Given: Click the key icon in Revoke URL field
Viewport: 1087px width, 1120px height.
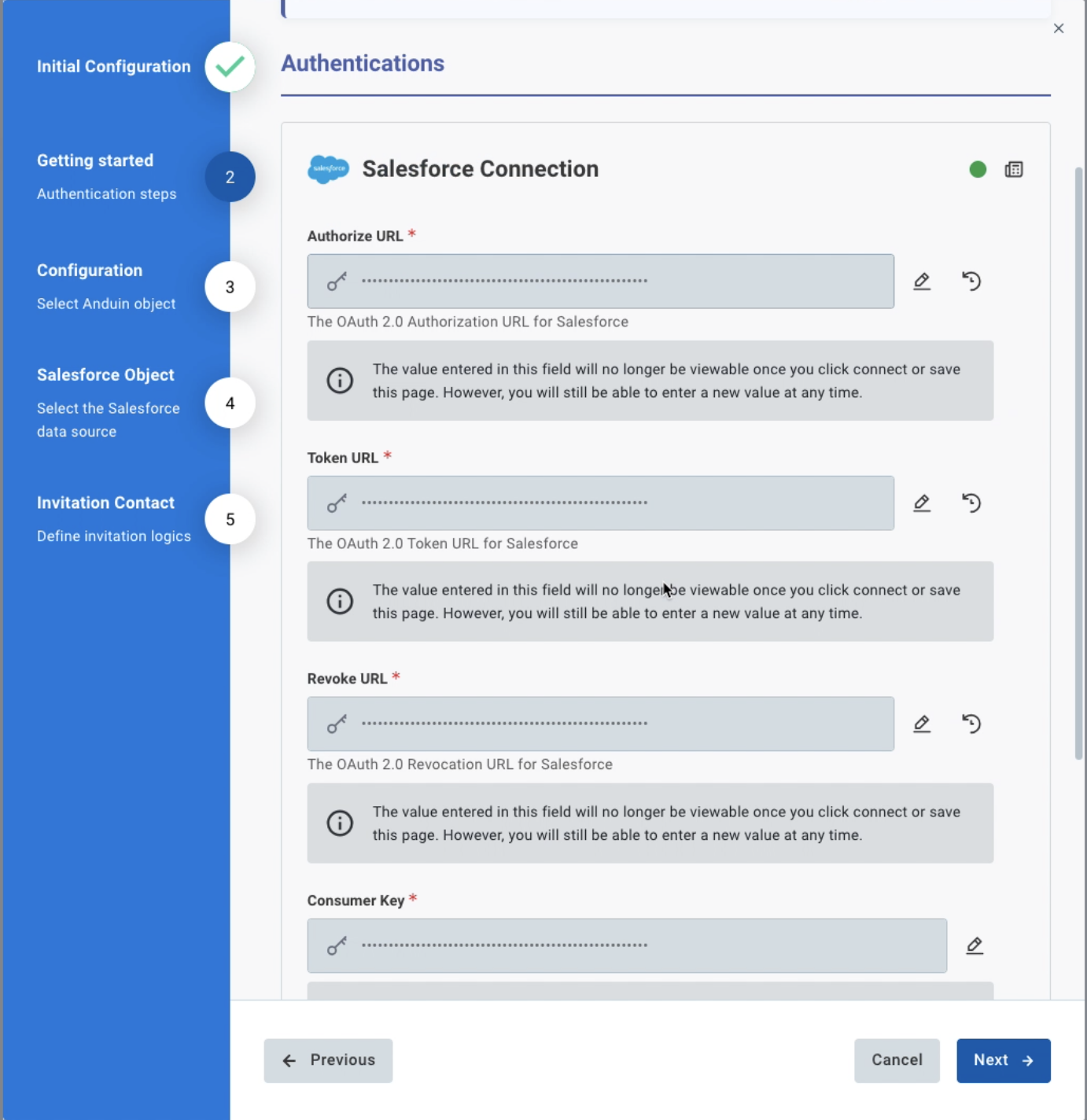Looking at the screenshot, I should pos(337,724).
